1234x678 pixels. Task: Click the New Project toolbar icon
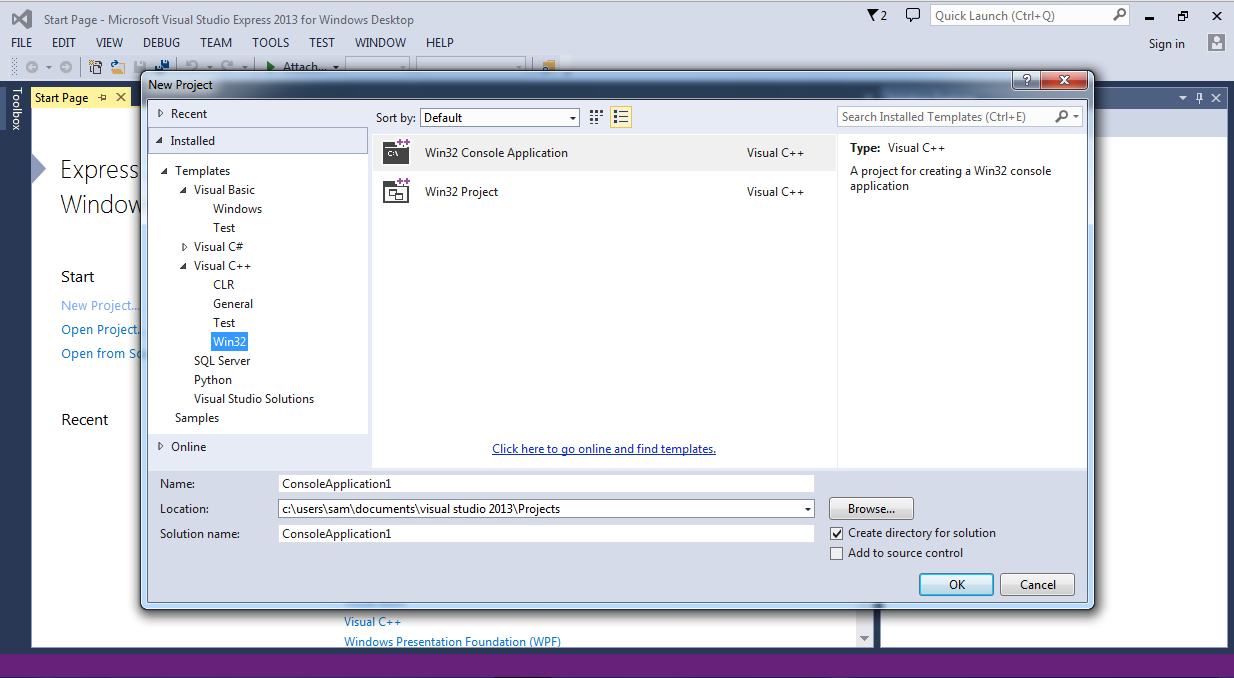(96, 67)
